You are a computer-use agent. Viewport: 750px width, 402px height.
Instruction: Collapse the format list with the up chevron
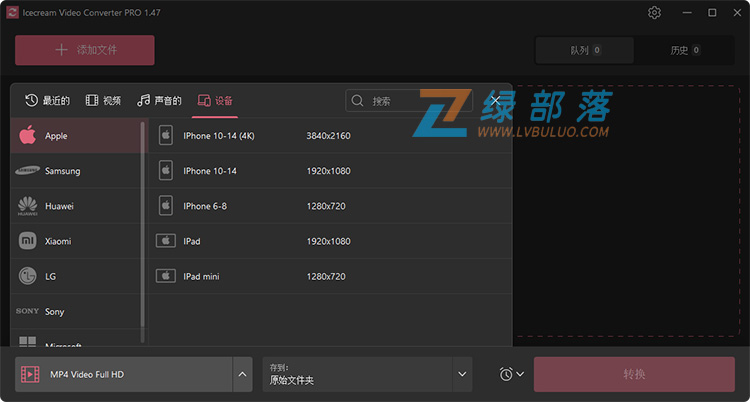pos(243,374)
